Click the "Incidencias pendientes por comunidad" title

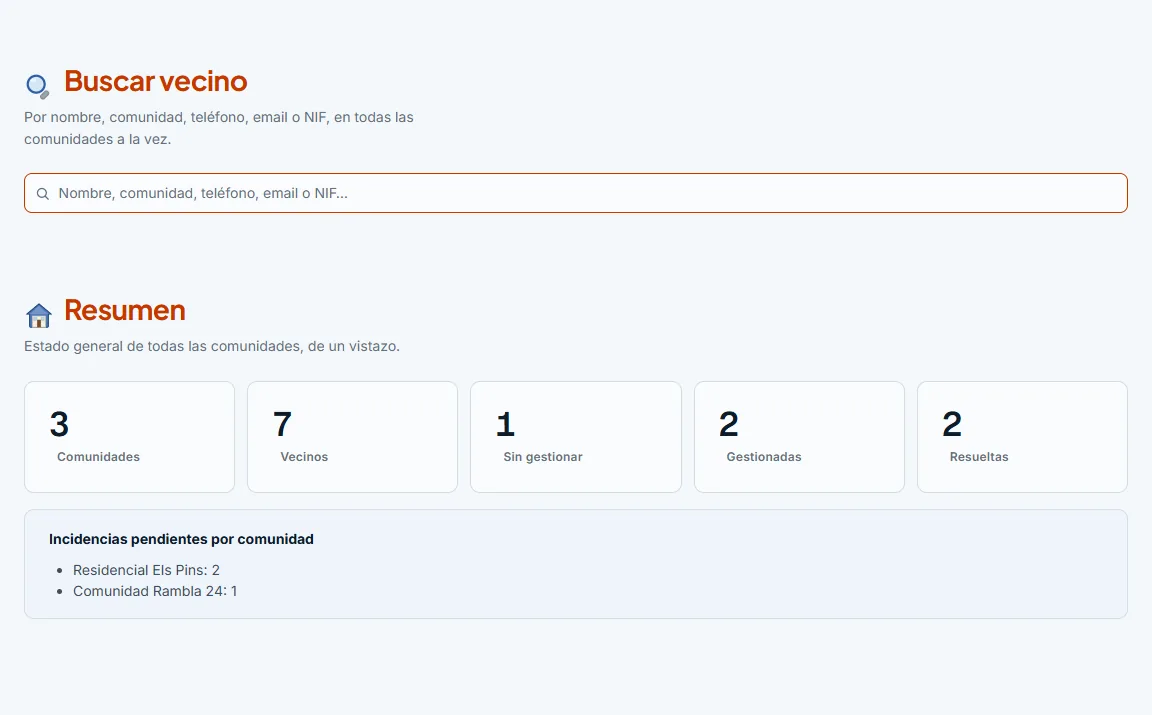(181, 539)
